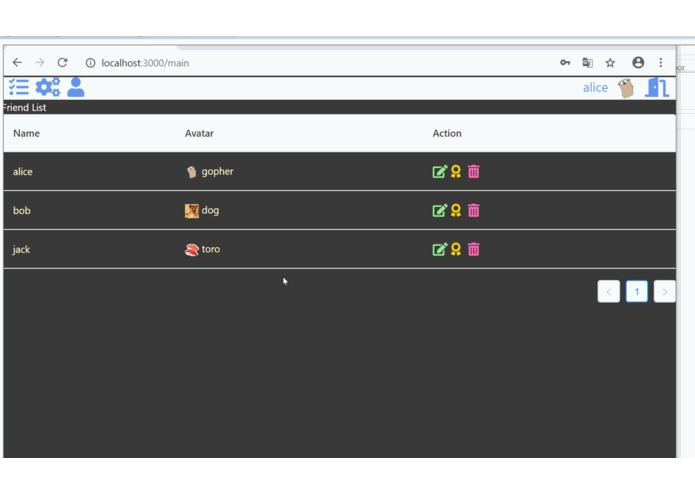Click the toro avatar label text
This screenshot has width=695, height=494.
coord(211,249)
